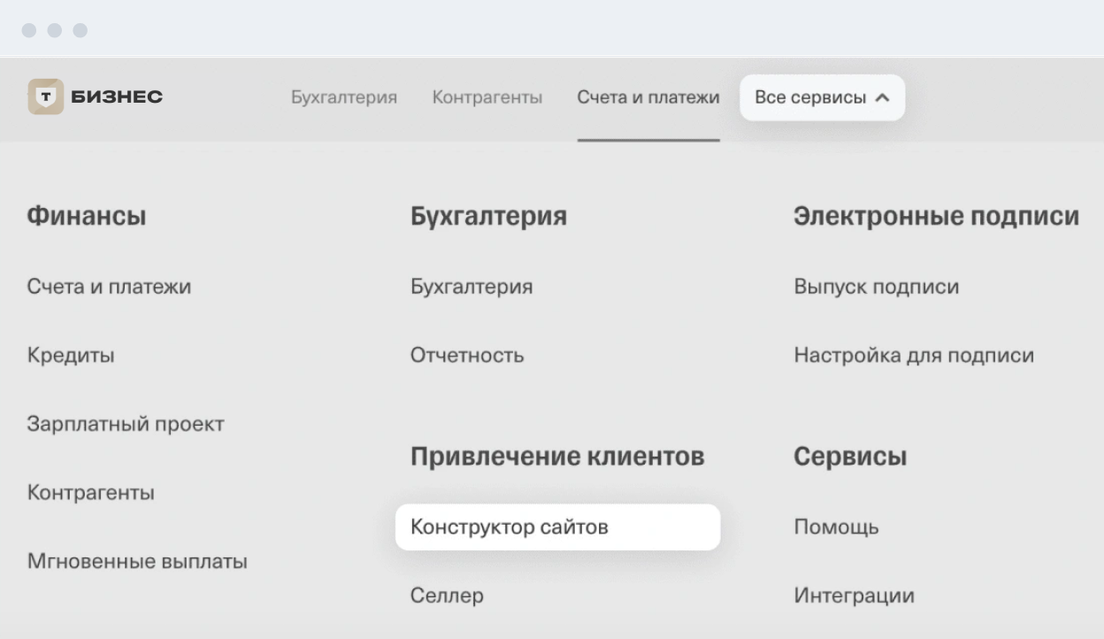Open Отчетность menu entry
The width and height of the screenshot is (1104, 639).
click(x=467, y=355)
